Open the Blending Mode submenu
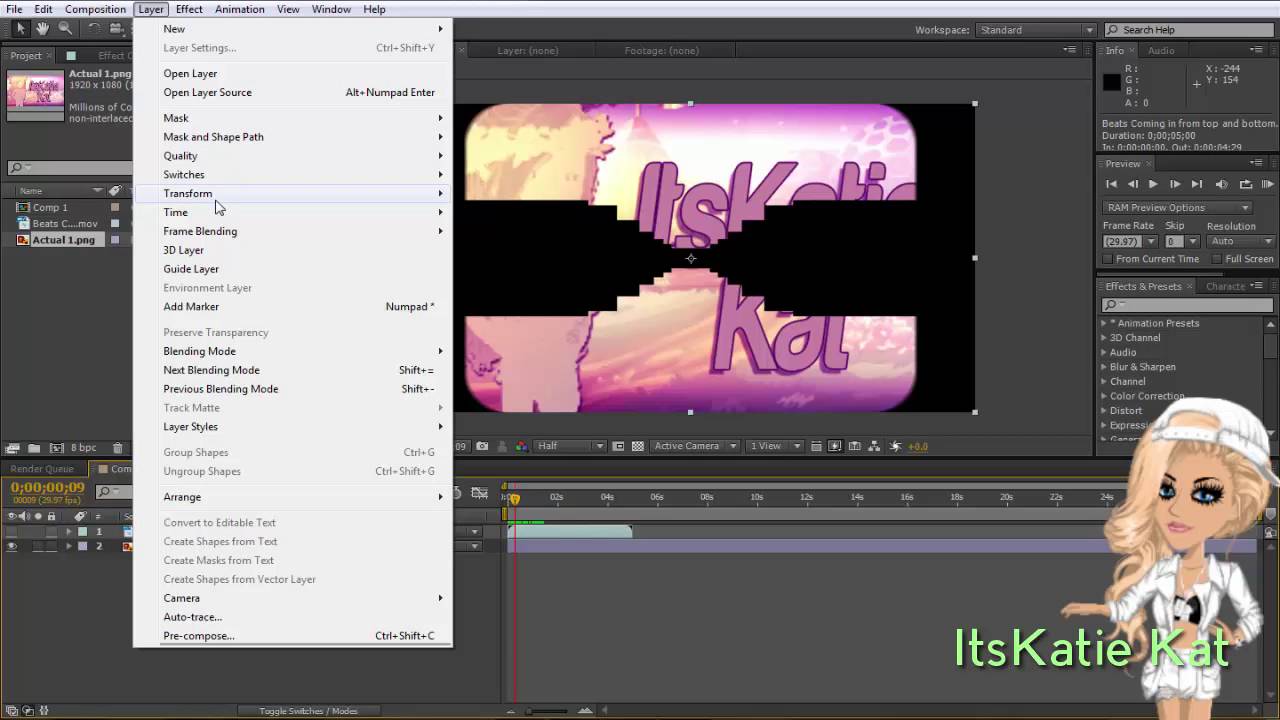The width and height of the screenshot is (1280, 720). (x=292, y=351)
